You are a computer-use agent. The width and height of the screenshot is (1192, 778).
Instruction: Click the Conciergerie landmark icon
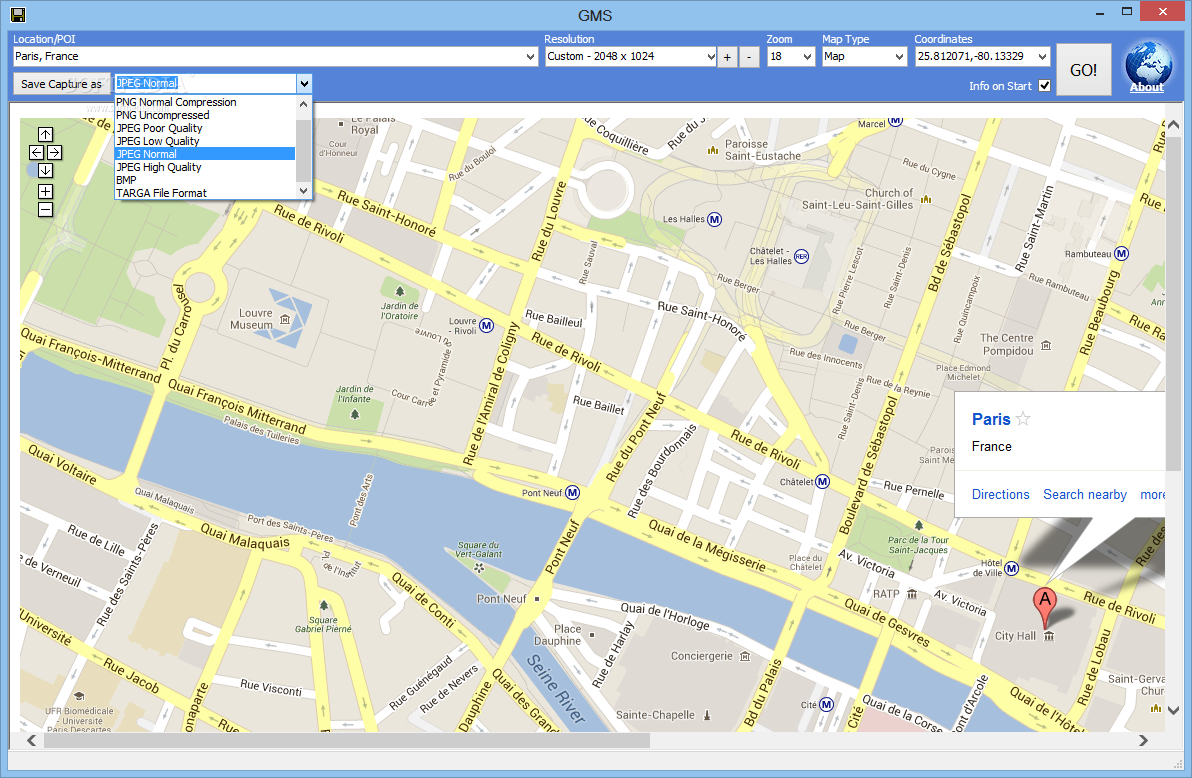coord(745,656)
